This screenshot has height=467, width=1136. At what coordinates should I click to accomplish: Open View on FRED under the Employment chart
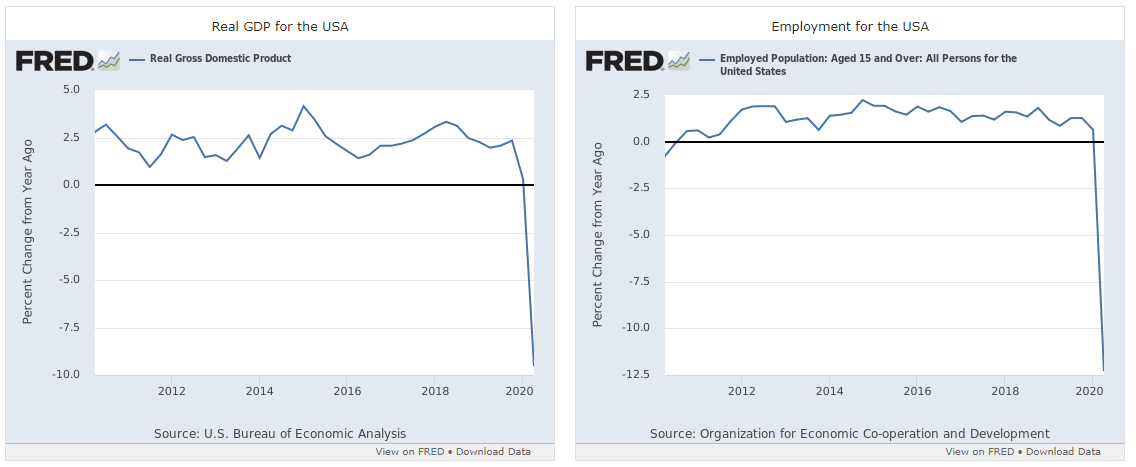(x=979, y=452)
